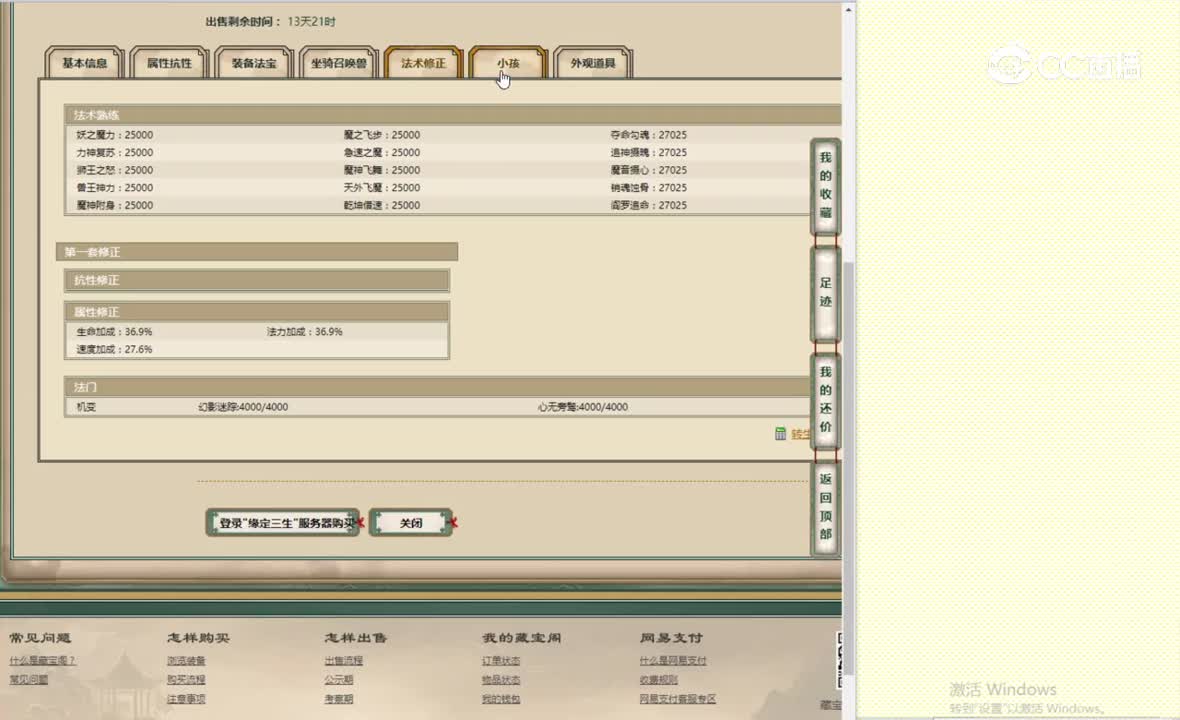Select the 魔神飞舞：25000 entry
The width and height of the screenshot is (1180, 720).
coord(382,170)
